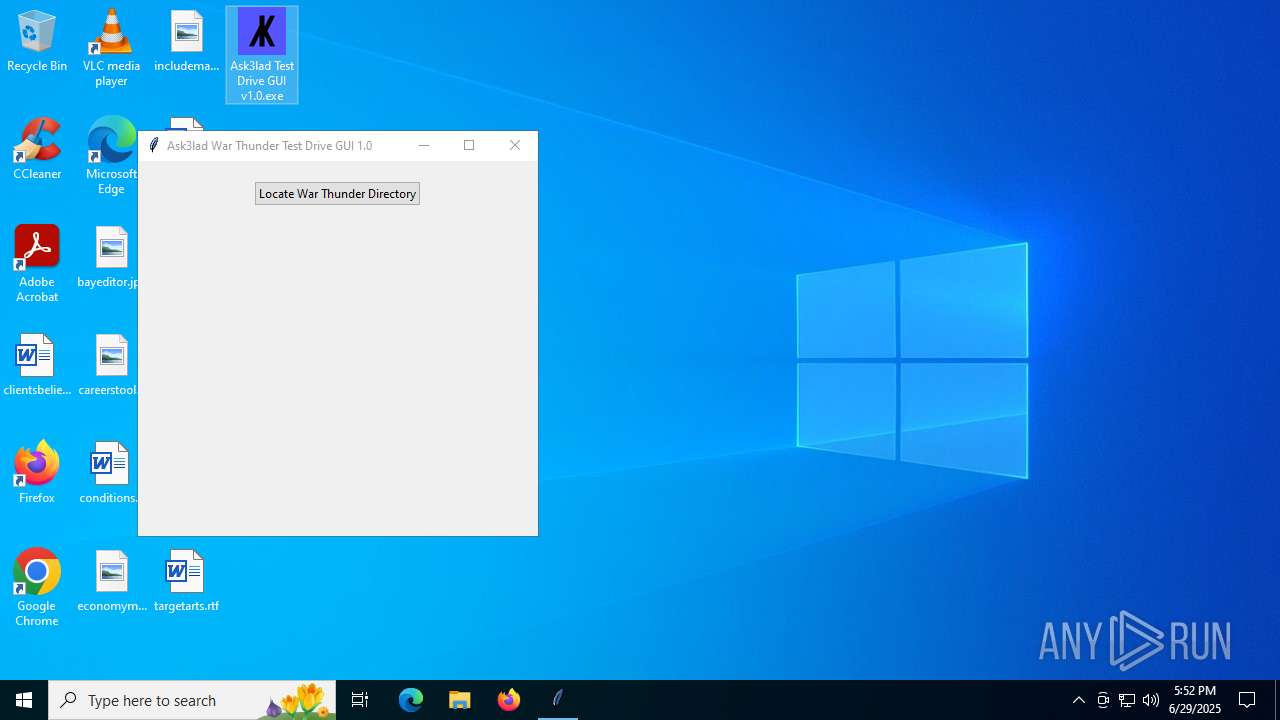This screenshot has height=720, width=1280.
Task: Select the Microsoft Edge desktop shortcut
Action: (x=111, y=156)
